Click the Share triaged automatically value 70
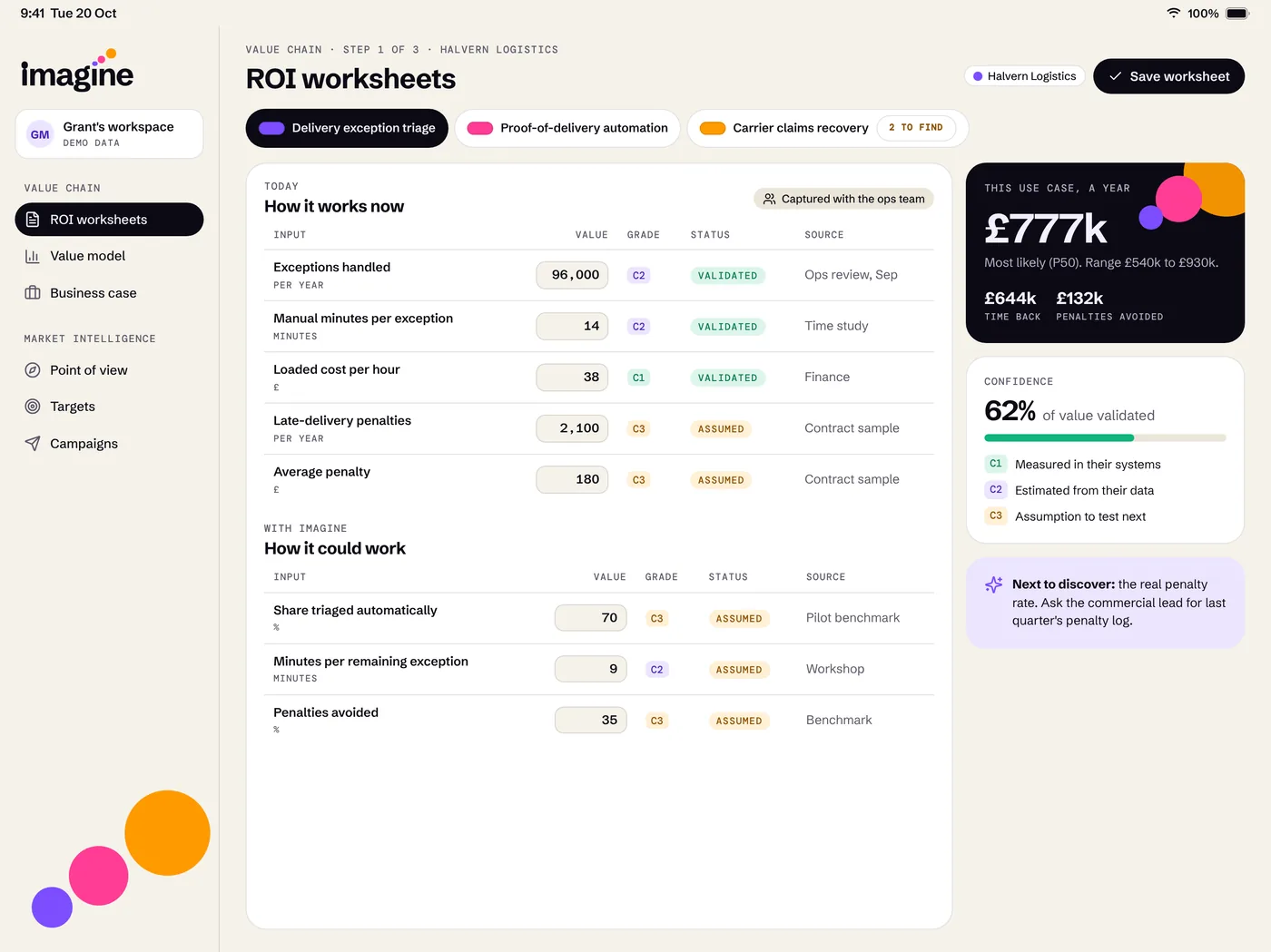This screenshot has height=952, width=1271. tap(590, 618)
